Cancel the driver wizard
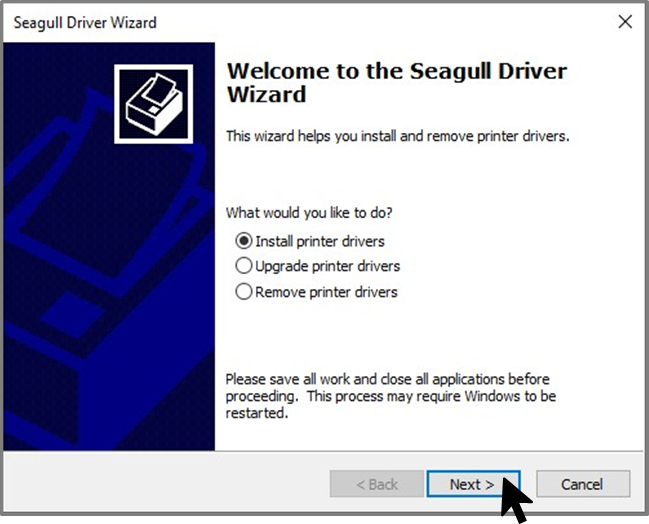This screenshot has height=524, width=649. coord(583,484)
